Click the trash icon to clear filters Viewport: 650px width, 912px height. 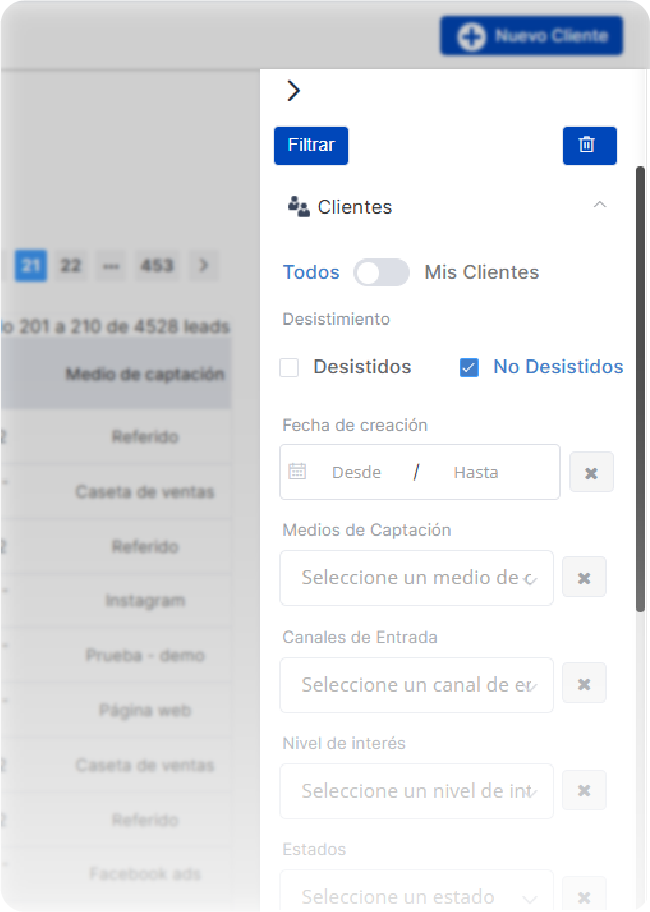(x=589, y=146)
